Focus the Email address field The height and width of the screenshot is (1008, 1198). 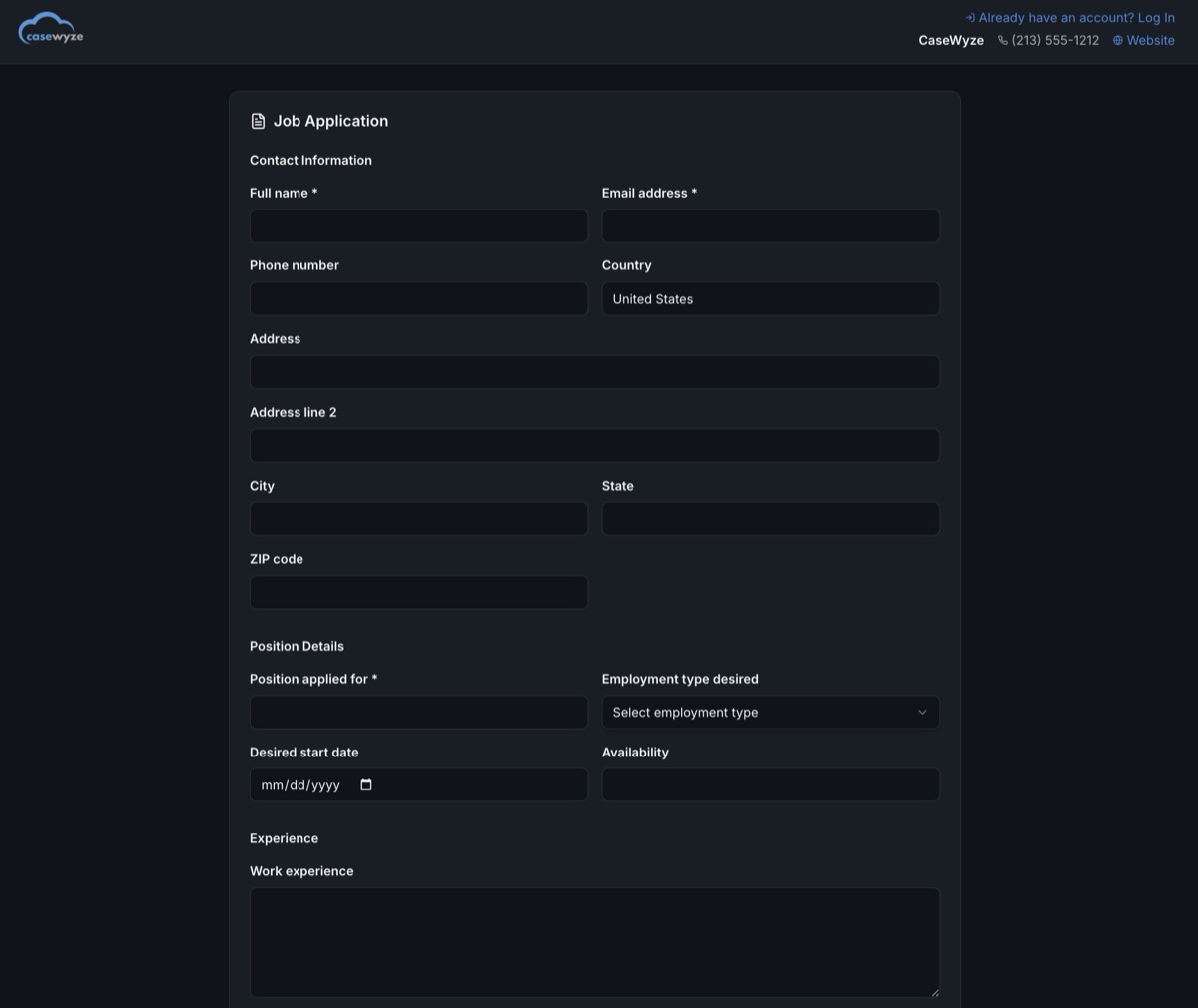pyautogui.click(x=771, y=226)
